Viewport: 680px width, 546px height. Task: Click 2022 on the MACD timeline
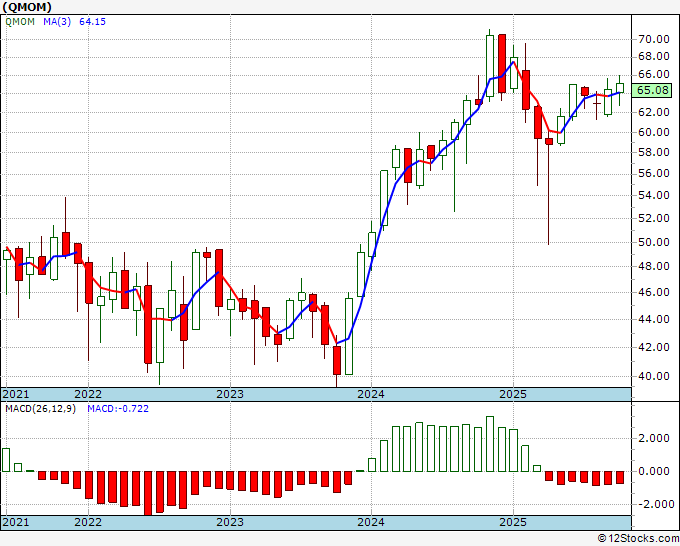(x=88, y=522)
